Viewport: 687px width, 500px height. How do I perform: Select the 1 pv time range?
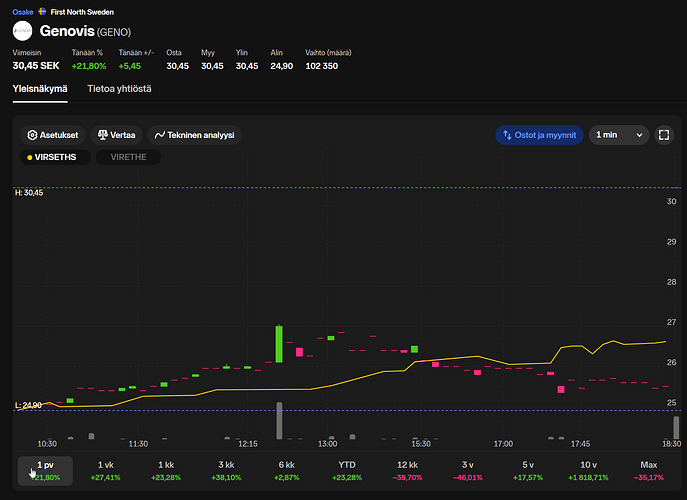click(45, 471)
